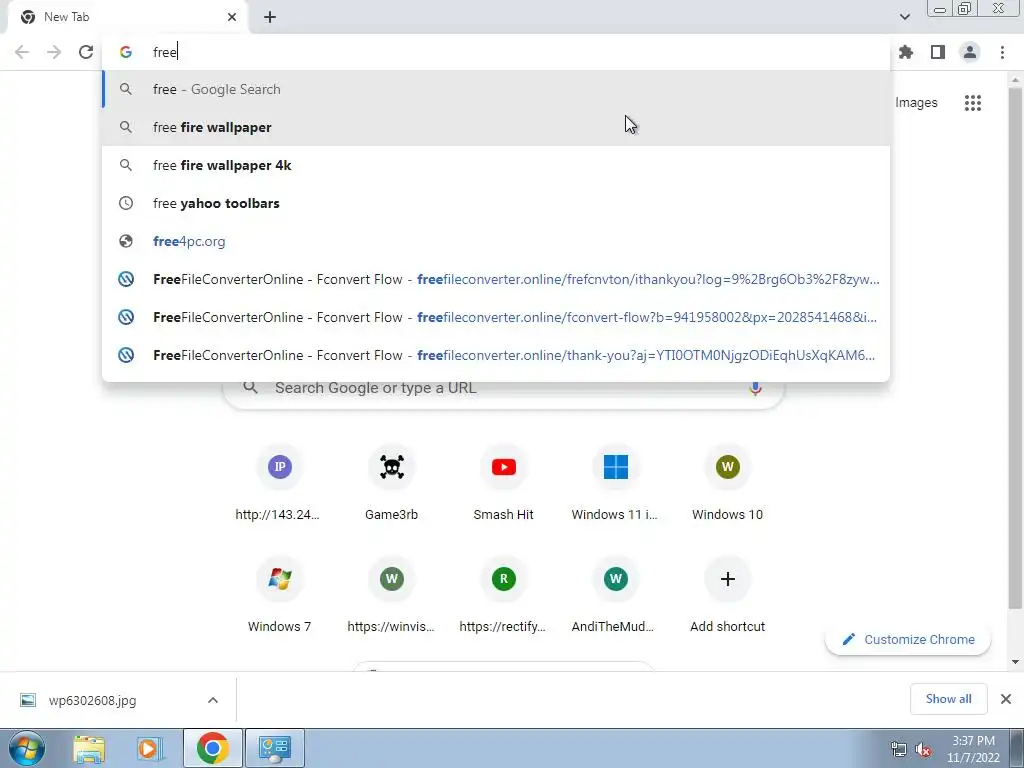
Task: Click the network tray icon
Action: (x=899, y=750)
